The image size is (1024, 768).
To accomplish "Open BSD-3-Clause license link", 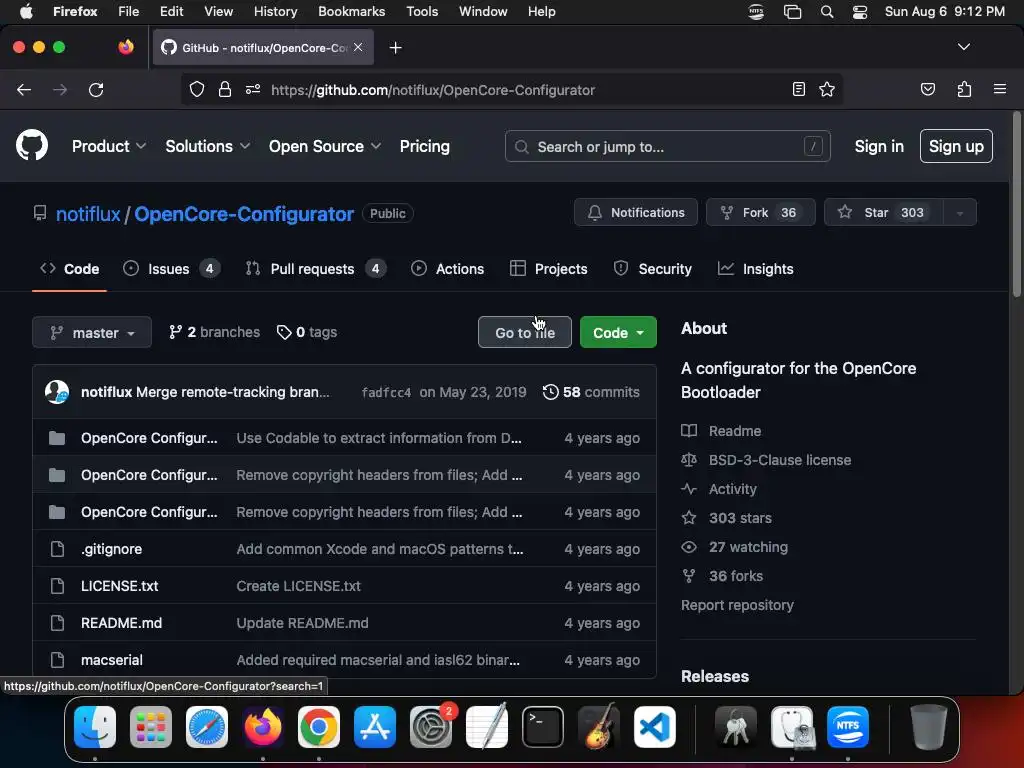I will click(x=780, y=460).
